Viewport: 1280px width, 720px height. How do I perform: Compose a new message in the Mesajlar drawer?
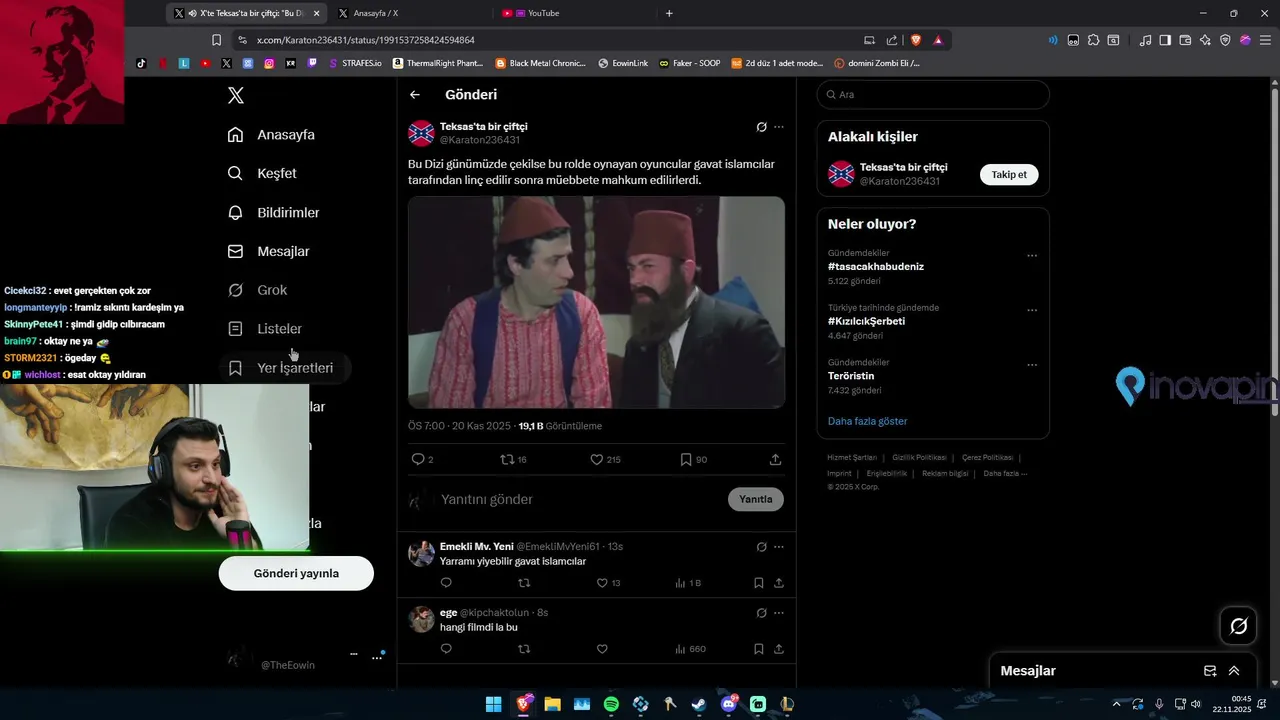click(x=1210, y=671)
